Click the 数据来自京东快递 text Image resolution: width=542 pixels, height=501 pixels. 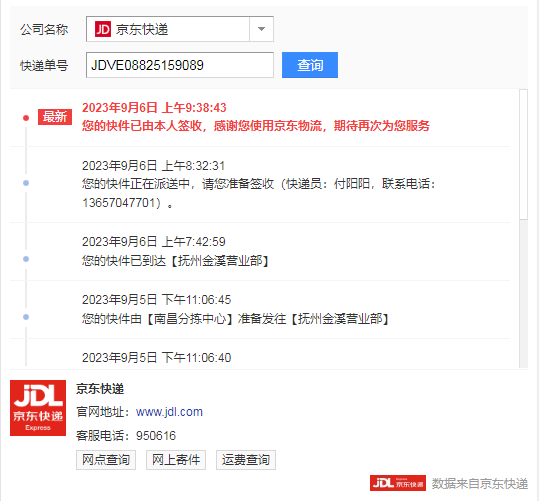[480, 483]
